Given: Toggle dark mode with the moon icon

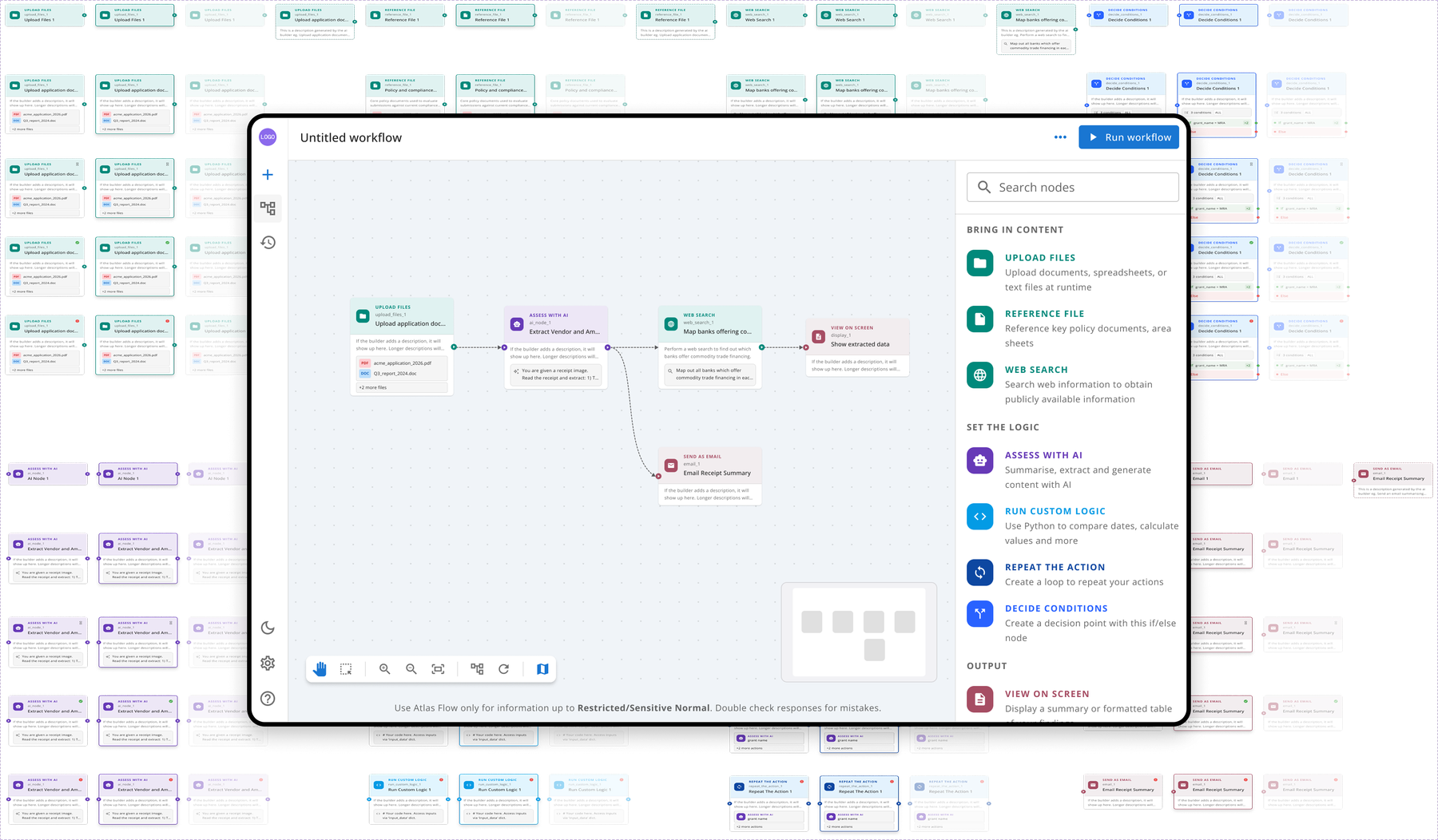Looking at the screenshot, I should tap(268, 628).
